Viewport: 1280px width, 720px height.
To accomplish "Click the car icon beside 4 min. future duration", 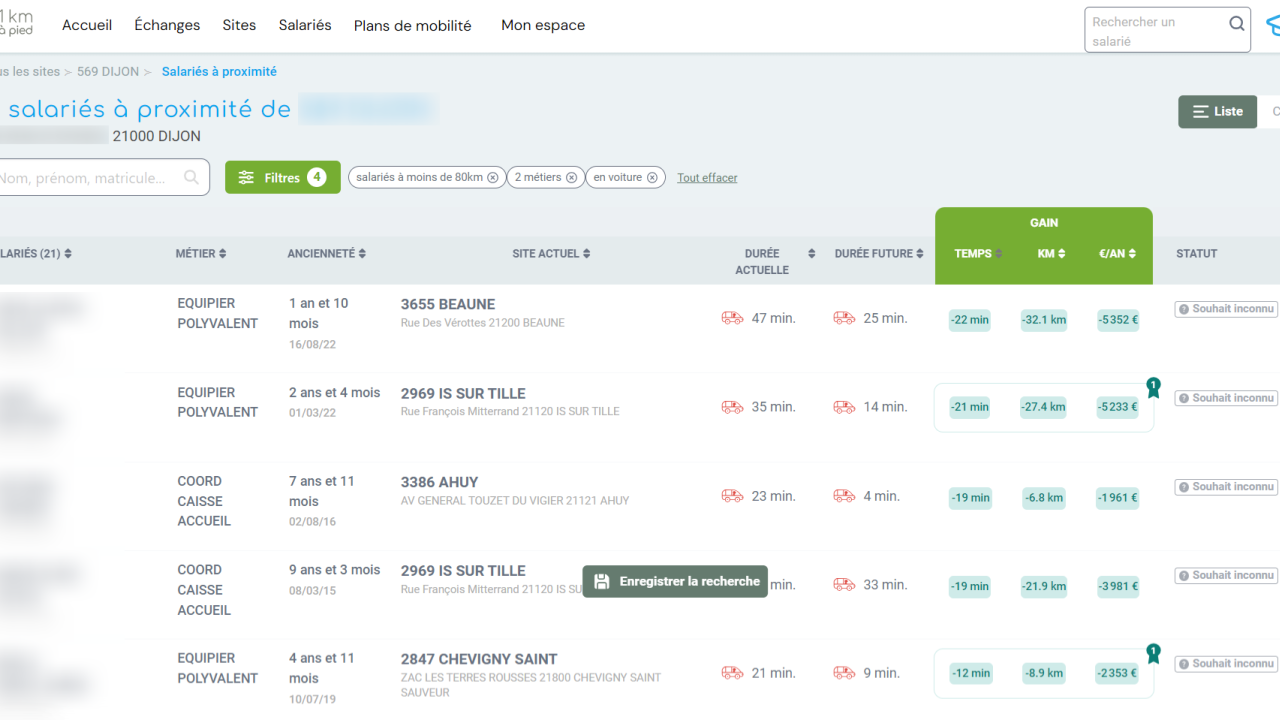I will point(844,496).
